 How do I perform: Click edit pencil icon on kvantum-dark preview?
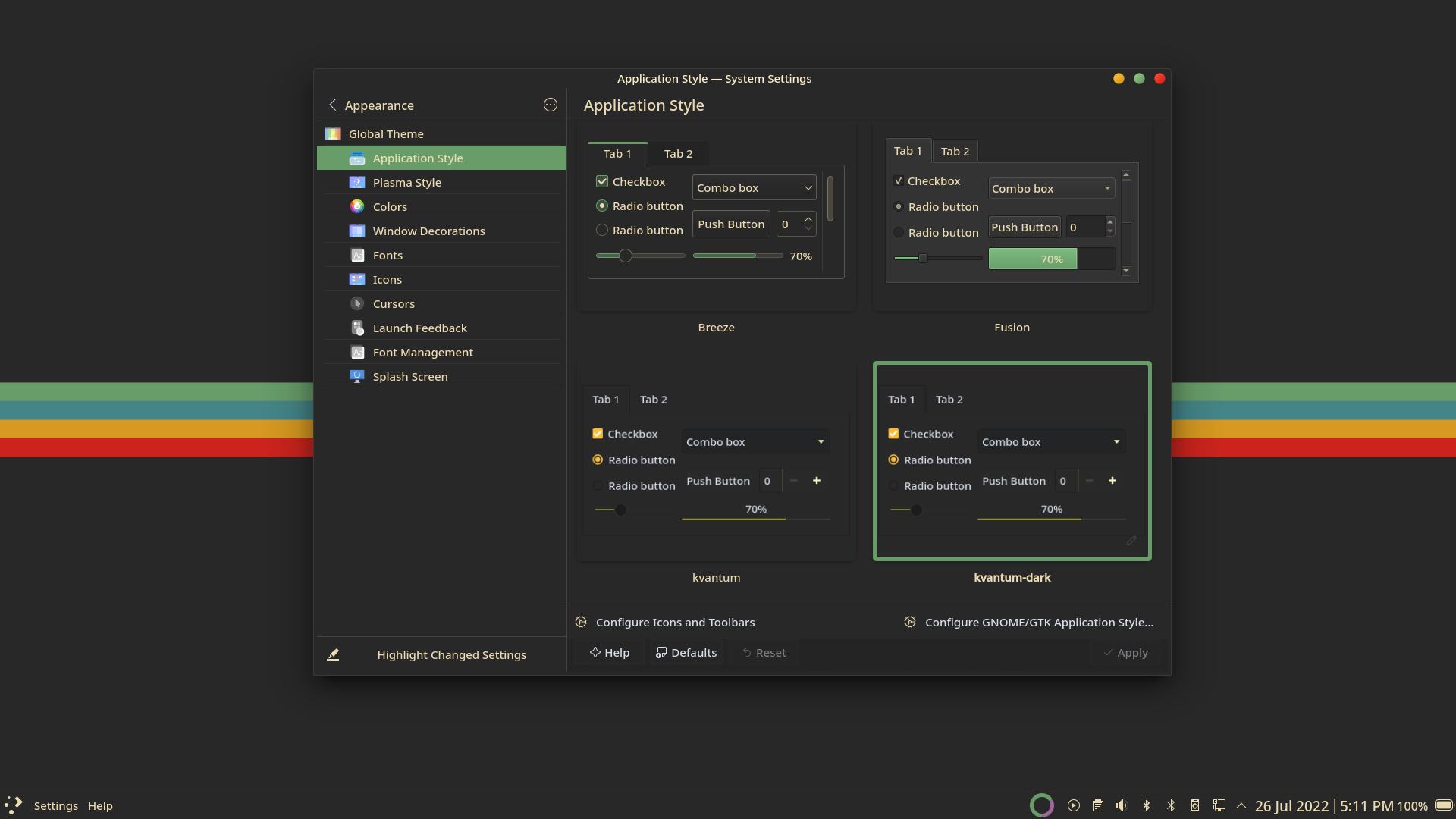tap(1131, 541)
